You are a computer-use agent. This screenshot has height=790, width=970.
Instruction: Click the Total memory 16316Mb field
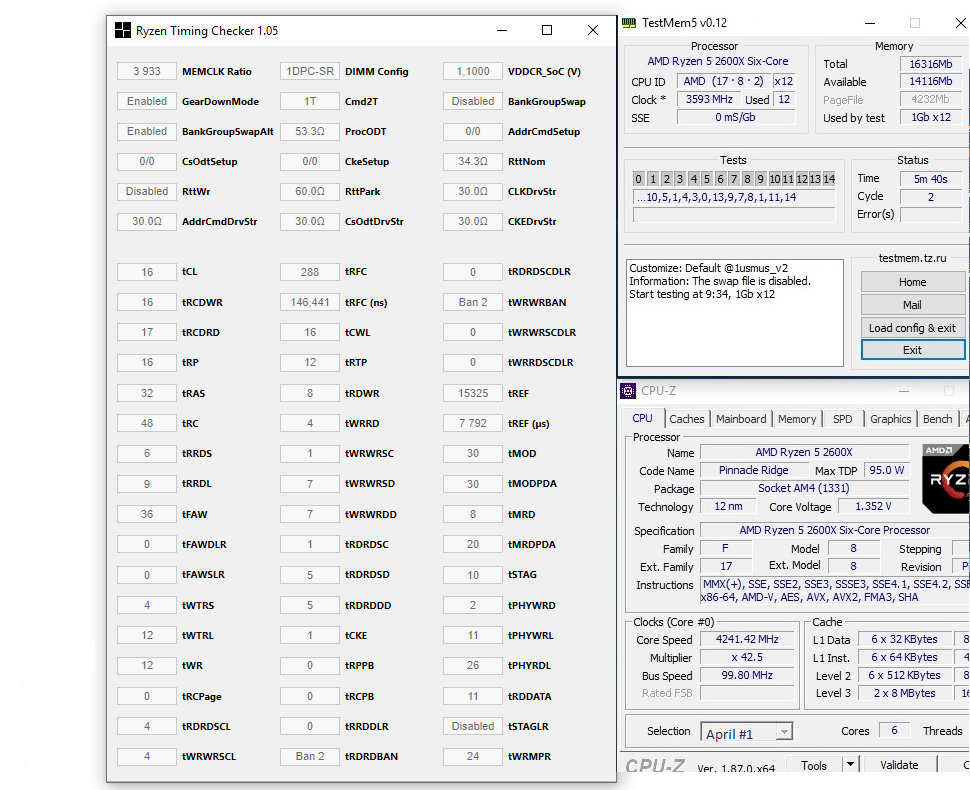click(x=930, y=64)
